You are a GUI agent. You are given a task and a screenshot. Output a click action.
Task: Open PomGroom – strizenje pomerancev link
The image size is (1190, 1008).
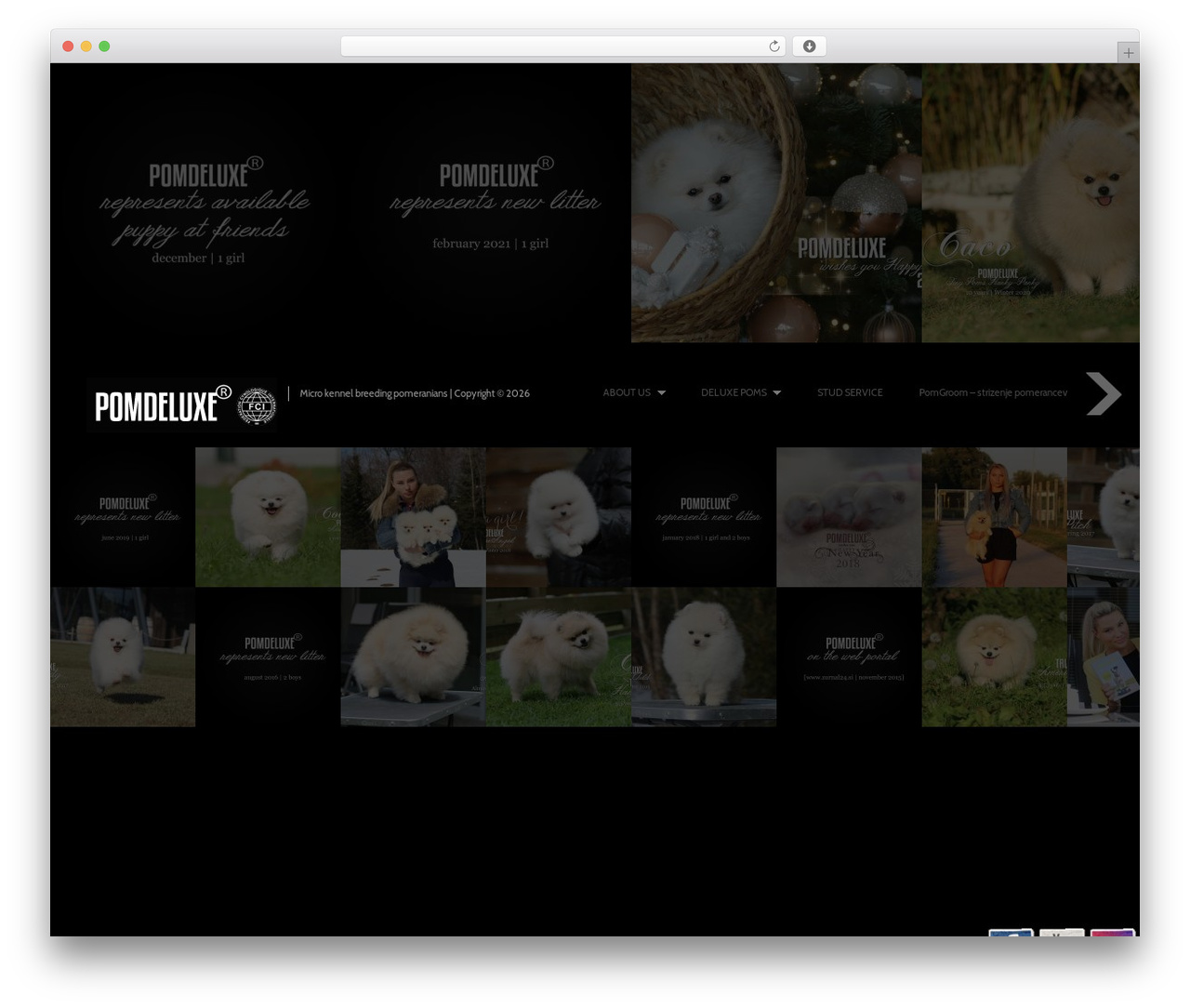click(x=993, y=392)
